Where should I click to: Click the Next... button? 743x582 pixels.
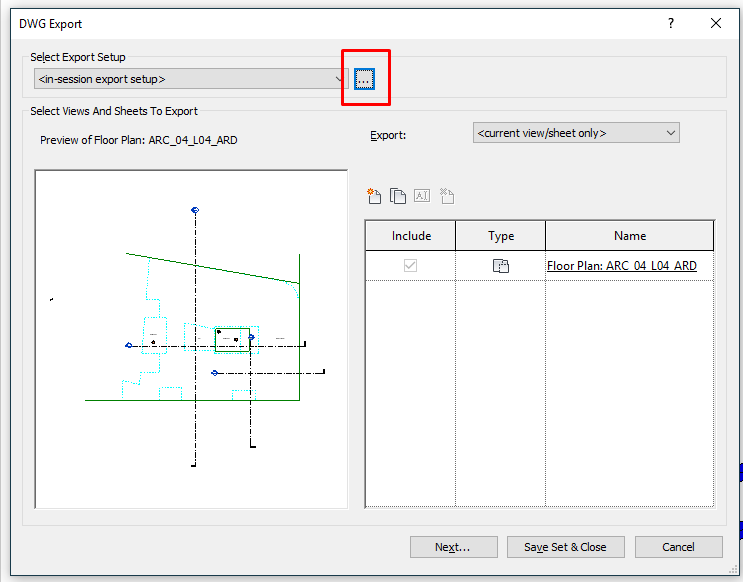pos(453,547)
